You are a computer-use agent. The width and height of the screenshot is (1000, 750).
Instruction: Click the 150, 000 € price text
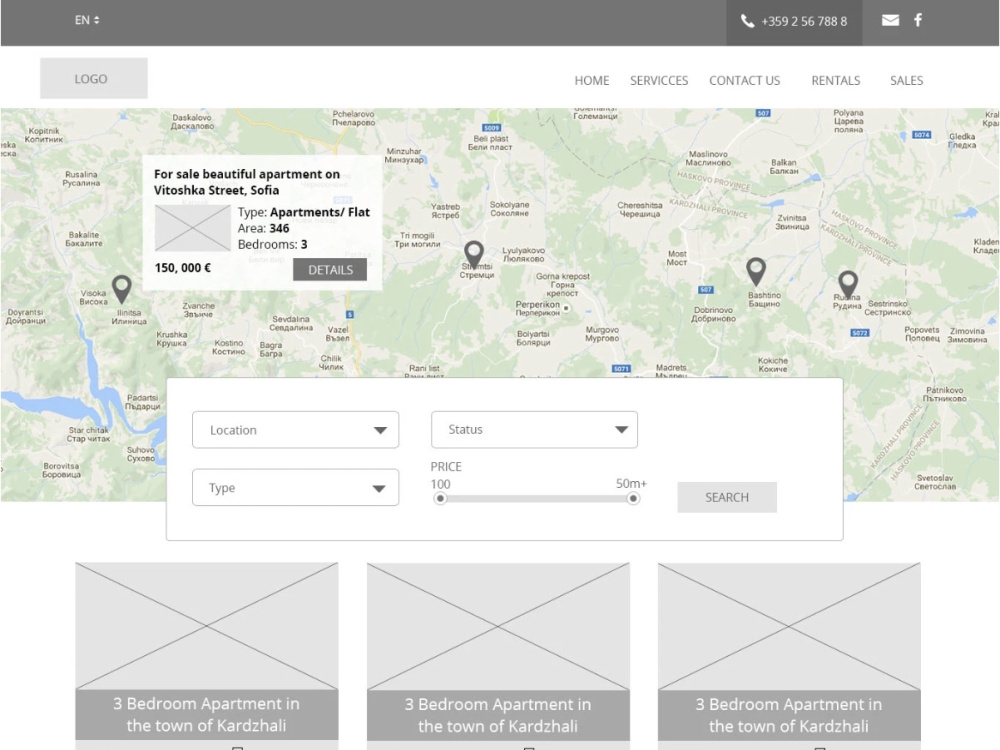tap(182, 268)
